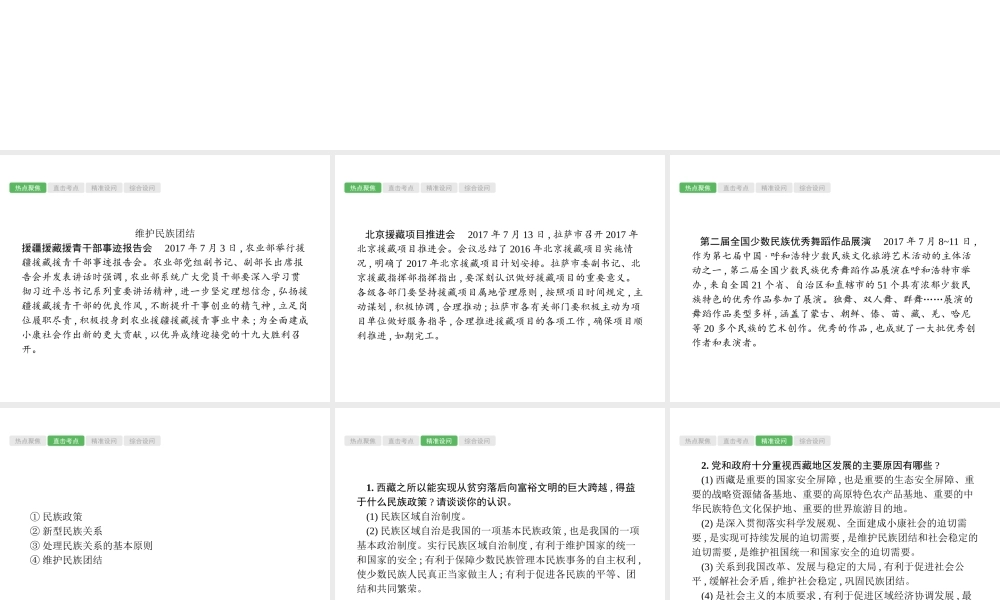Image resolution: width=1000 pixels, height=600 pixels.
Task: Pick 热点聚焦 tab on question 2 党和政府 slide
Action: [x=698, y=441]
